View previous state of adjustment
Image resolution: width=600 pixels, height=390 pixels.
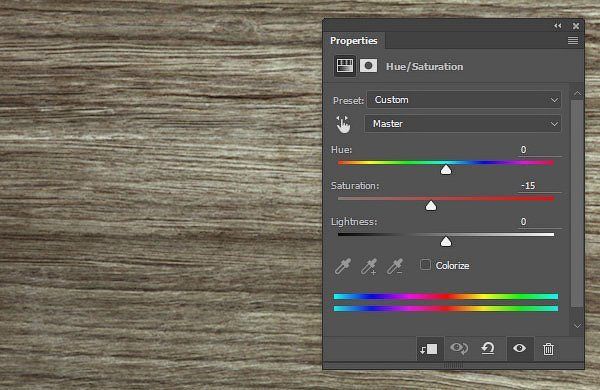[459, 348]
